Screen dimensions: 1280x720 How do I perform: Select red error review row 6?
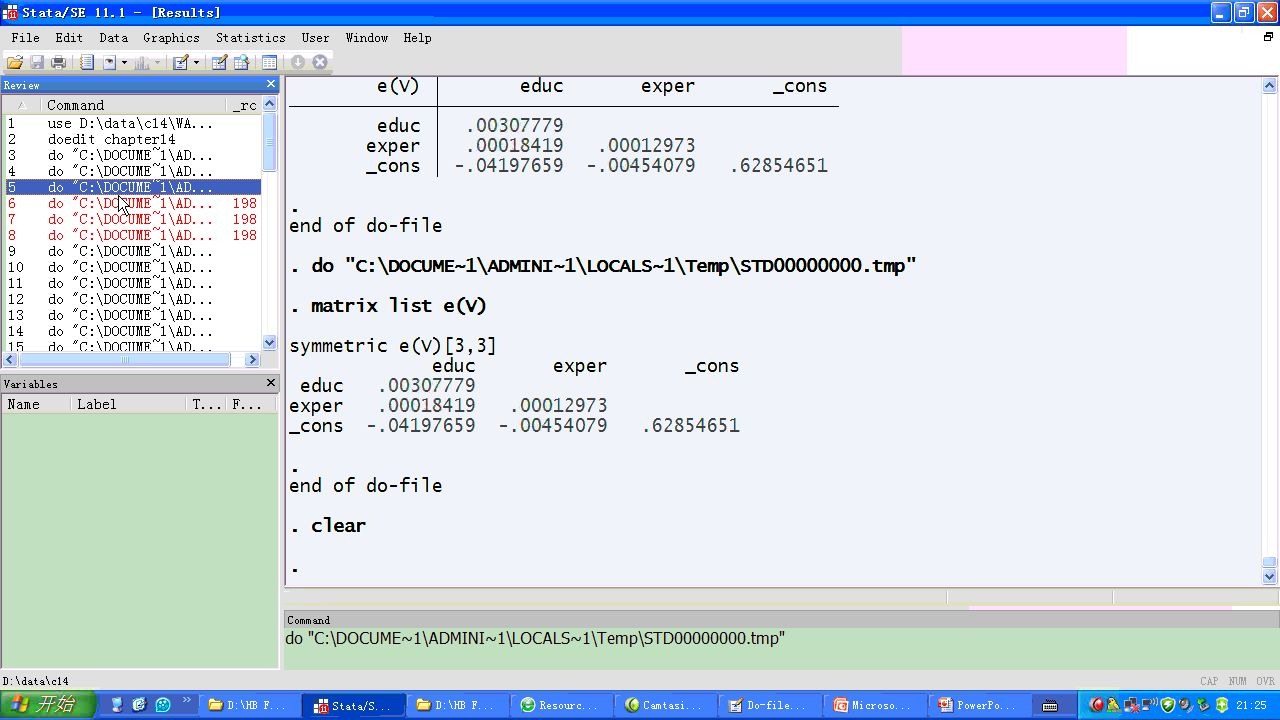click(x=131, y=203)
